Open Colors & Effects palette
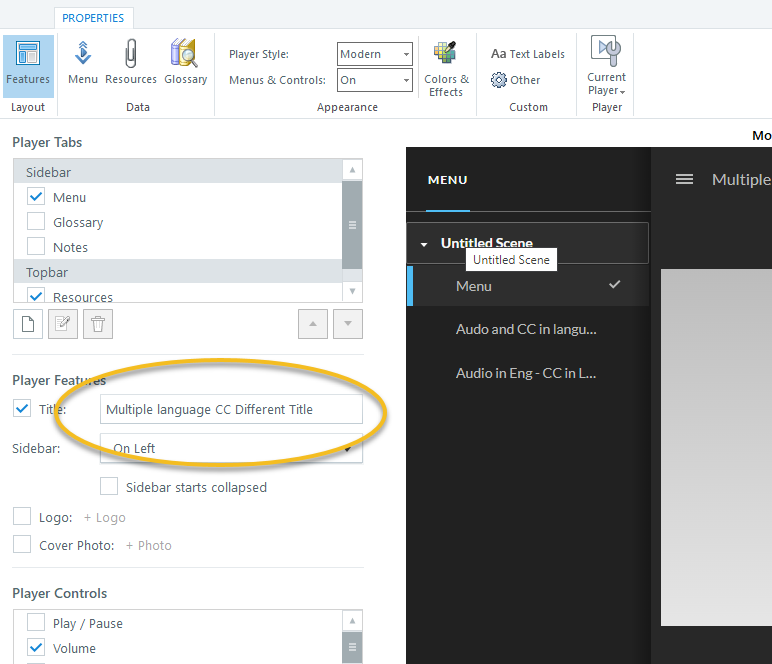The height and width of the screenshot is (664, 772). (x=446, y=69)
